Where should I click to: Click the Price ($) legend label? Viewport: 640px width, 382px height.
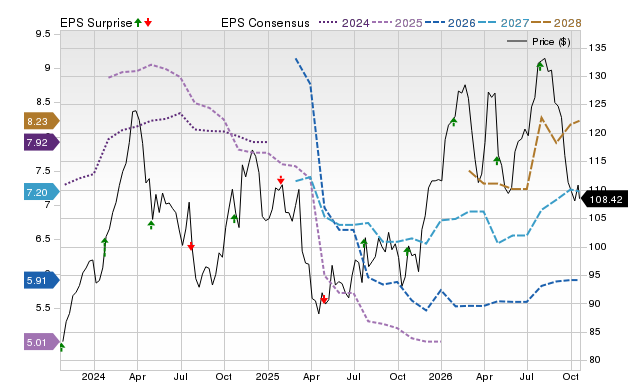pyautogui.click(x=551, y=42)
